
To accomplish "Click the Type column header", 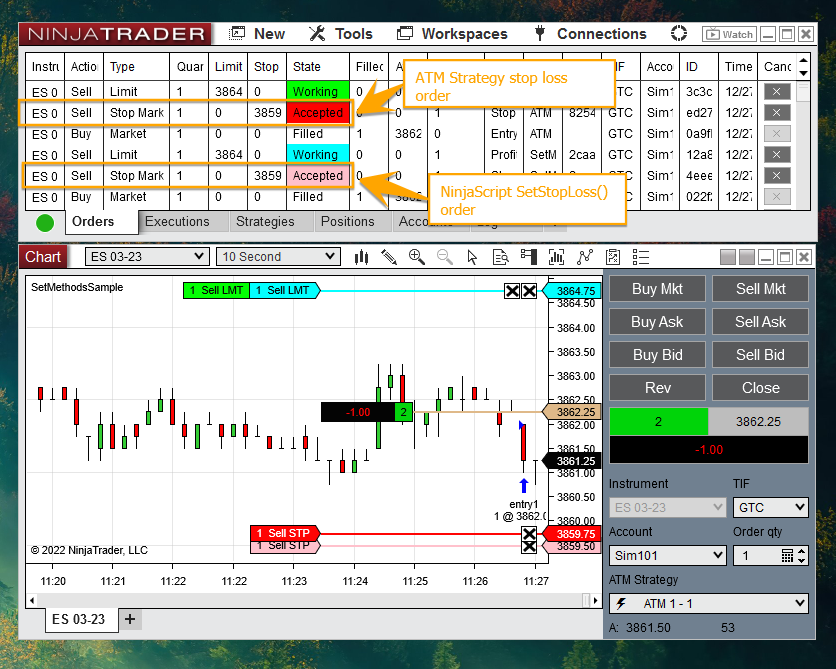I will point(136,67).
